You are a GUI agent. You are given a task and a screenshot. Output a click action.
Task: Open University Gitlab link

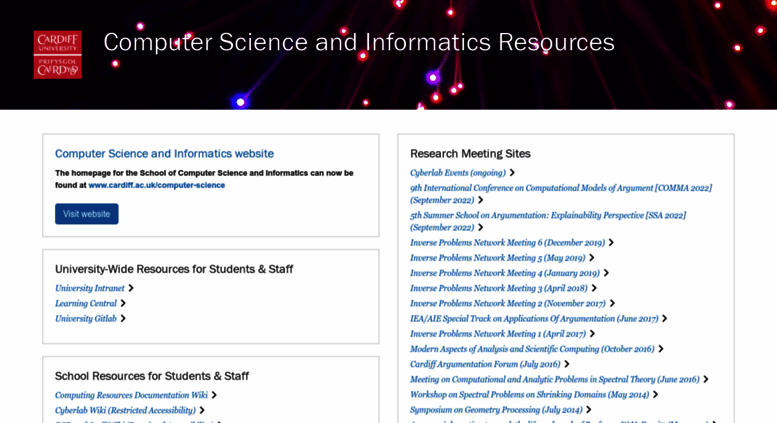pos(86,318)
